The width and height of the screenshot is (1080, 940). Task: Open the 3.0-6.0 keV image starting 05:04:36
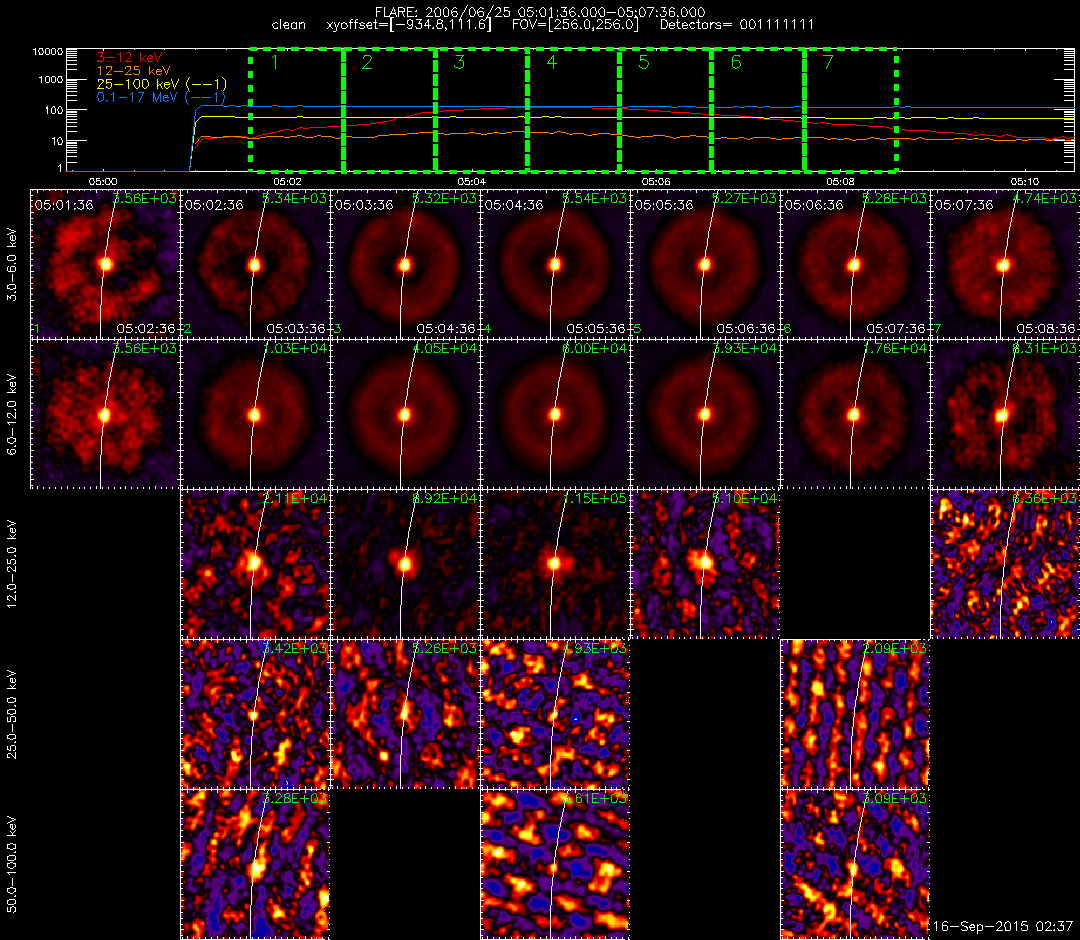(555, 264)
